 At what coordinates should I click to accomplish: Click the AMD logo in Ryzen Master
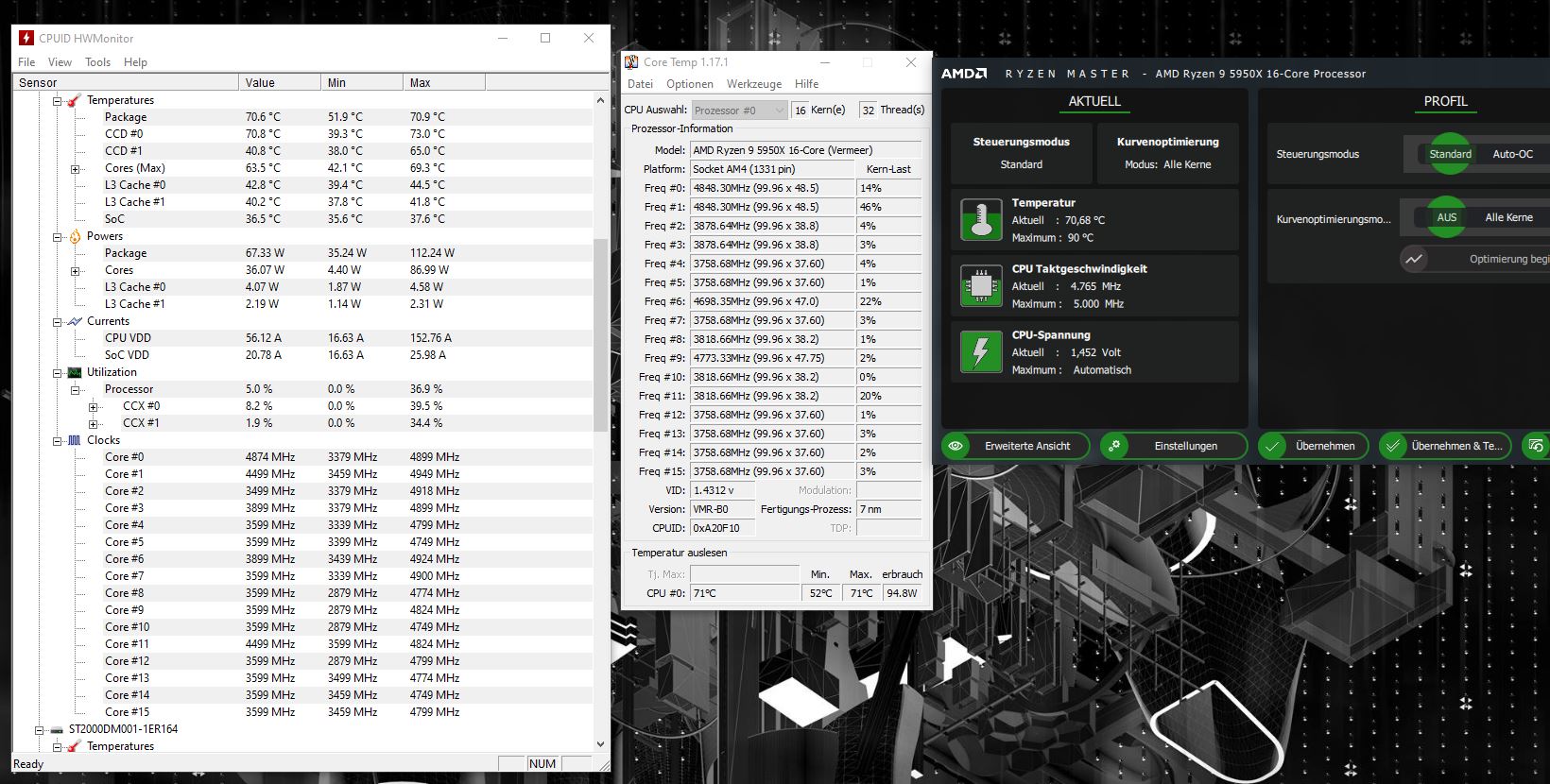click(964, 74)
